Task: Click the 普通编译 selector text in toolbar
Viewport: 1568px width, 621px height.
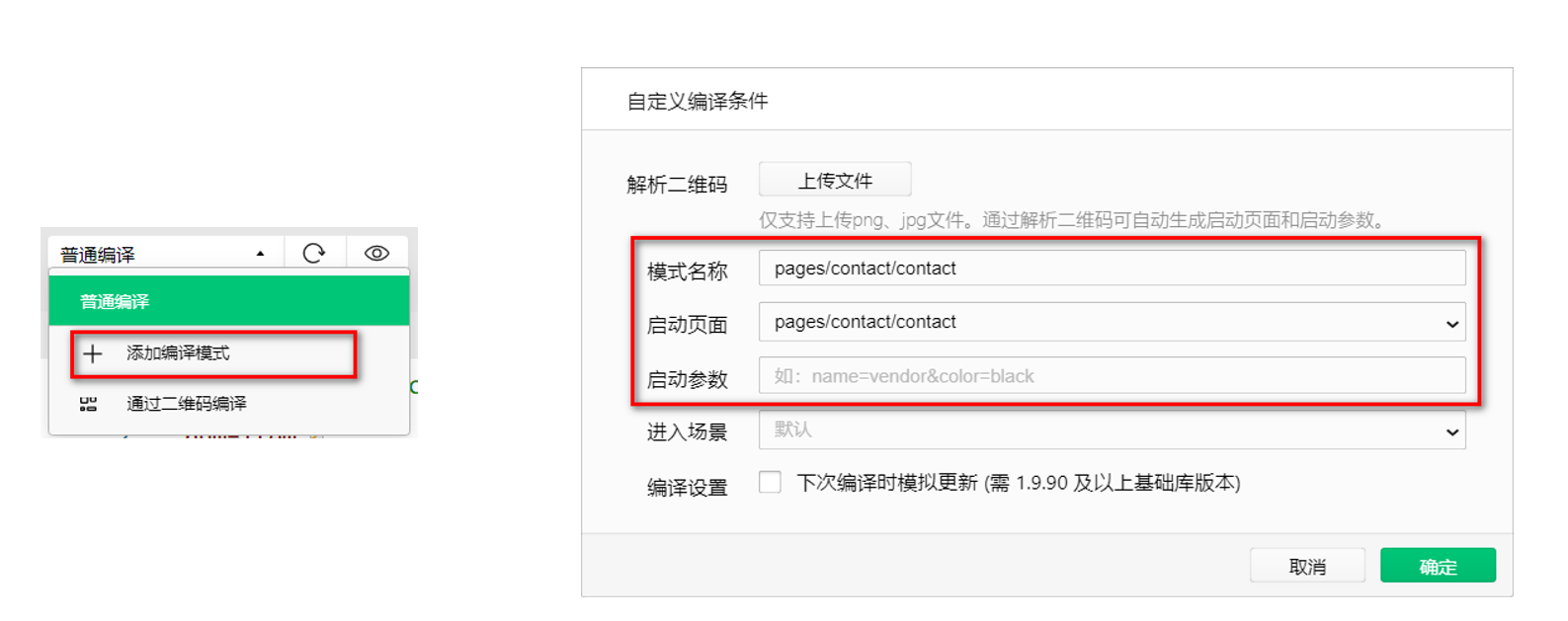Action: click(x=99, y=255)
